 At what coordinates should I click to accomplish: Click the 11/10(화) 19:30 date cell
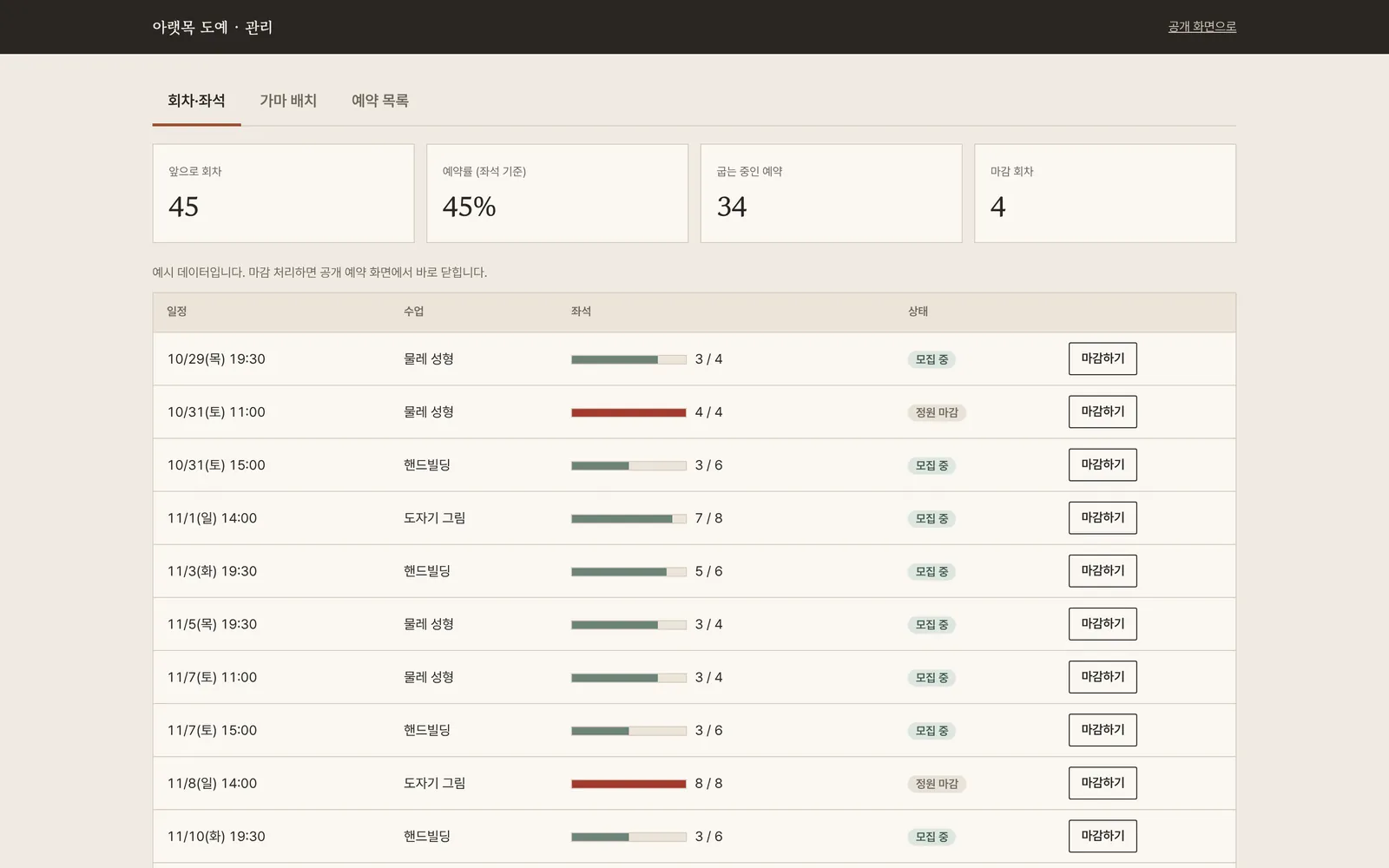click(x=216, y=836)
